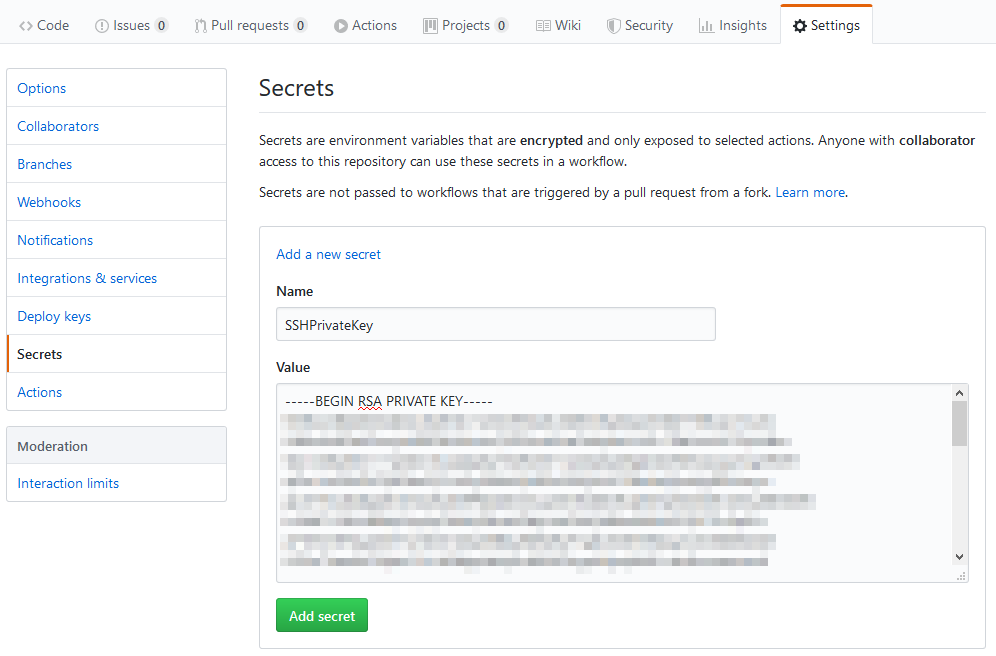Open Interaction limits under Moderation
The width and height of the screenshot is (996, 656).
click(x=116, y=483)
